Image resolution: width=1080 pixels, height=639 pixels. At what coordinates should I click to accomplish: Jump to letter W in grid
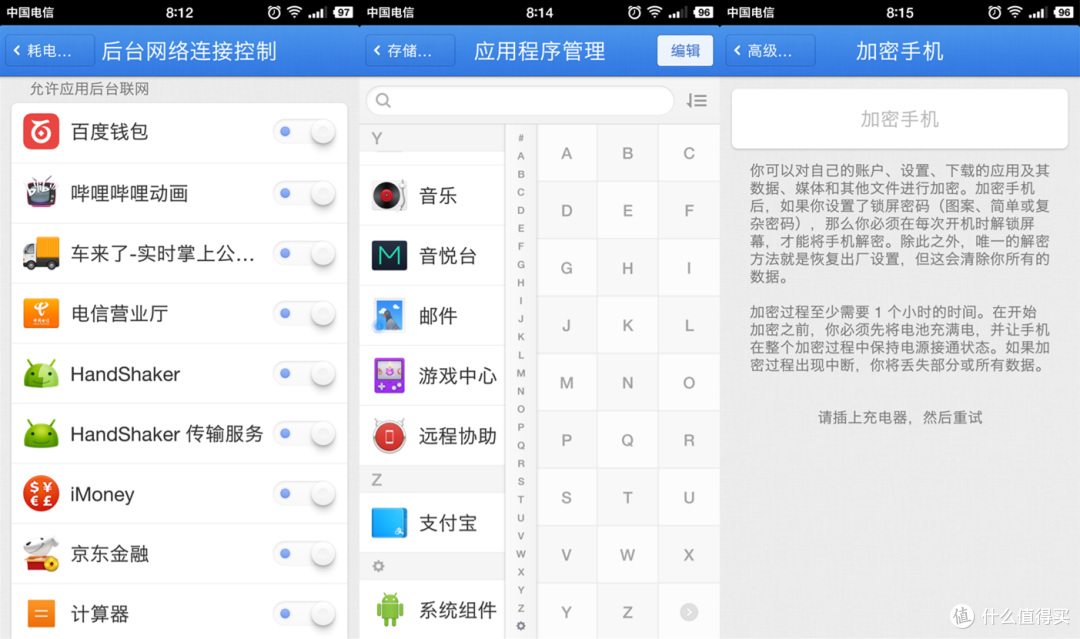(x=627, y=555)
